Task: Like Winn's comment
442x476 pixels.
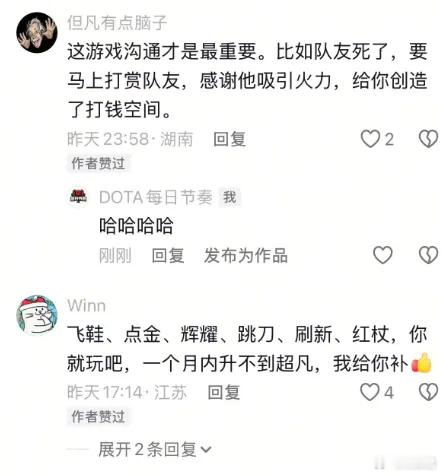Action: point(370,392)
